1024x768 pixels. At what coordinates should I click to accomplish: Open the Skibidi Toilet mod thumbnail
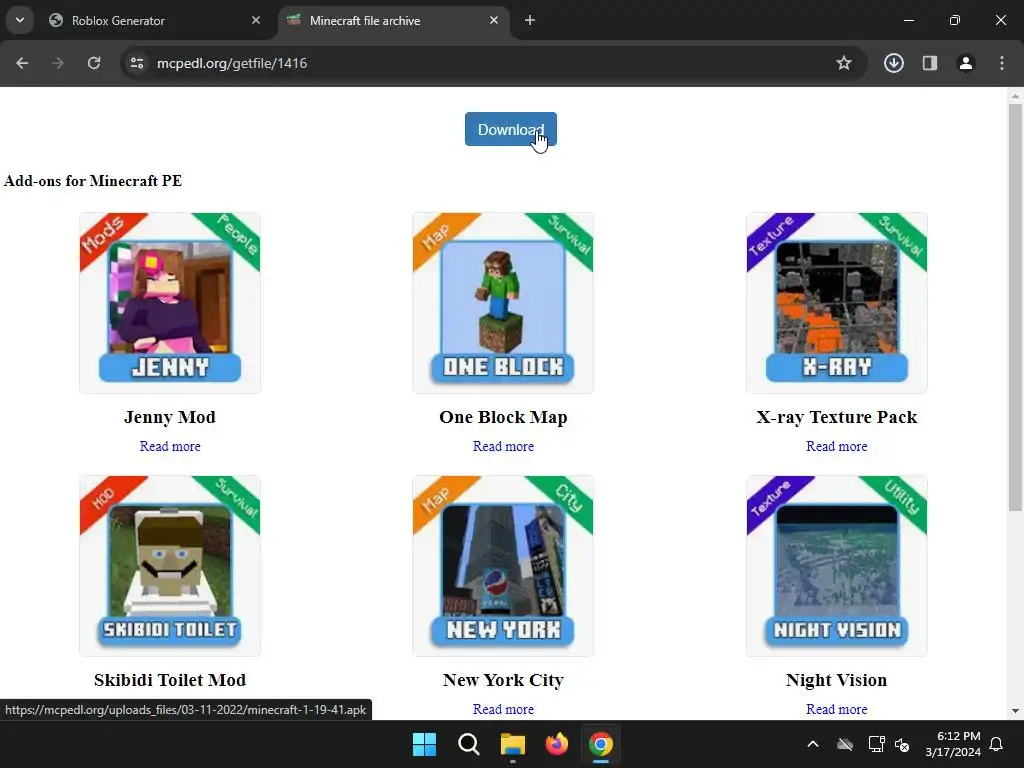coord(170,566)
